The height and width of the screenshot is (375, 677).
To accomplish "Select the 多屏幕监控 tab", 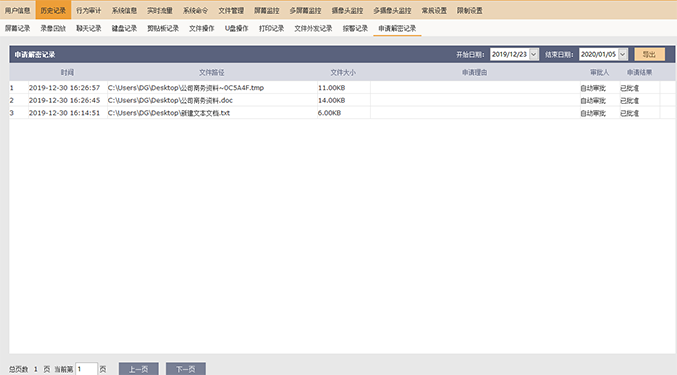I will 305,10.
